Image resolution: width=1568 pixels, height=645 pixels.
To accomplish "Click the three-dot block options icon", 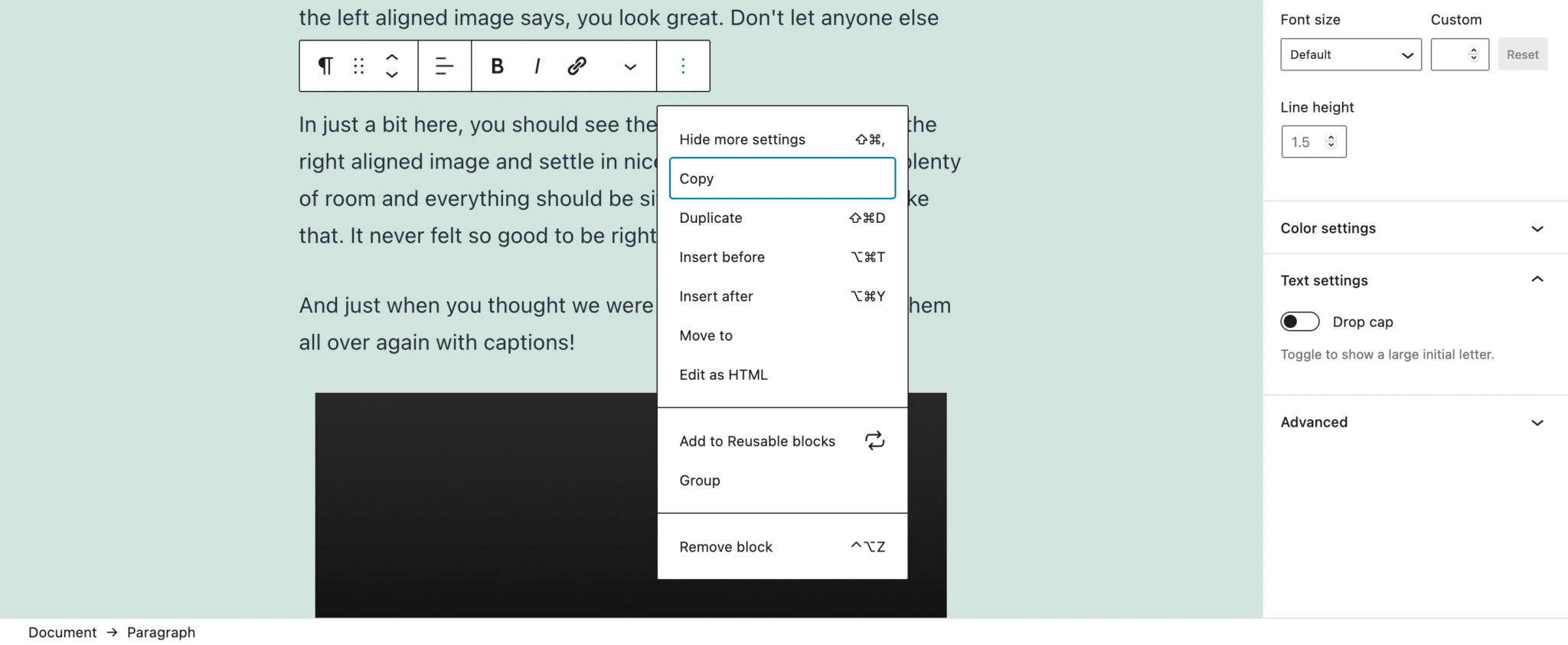I will pos(683,66).
